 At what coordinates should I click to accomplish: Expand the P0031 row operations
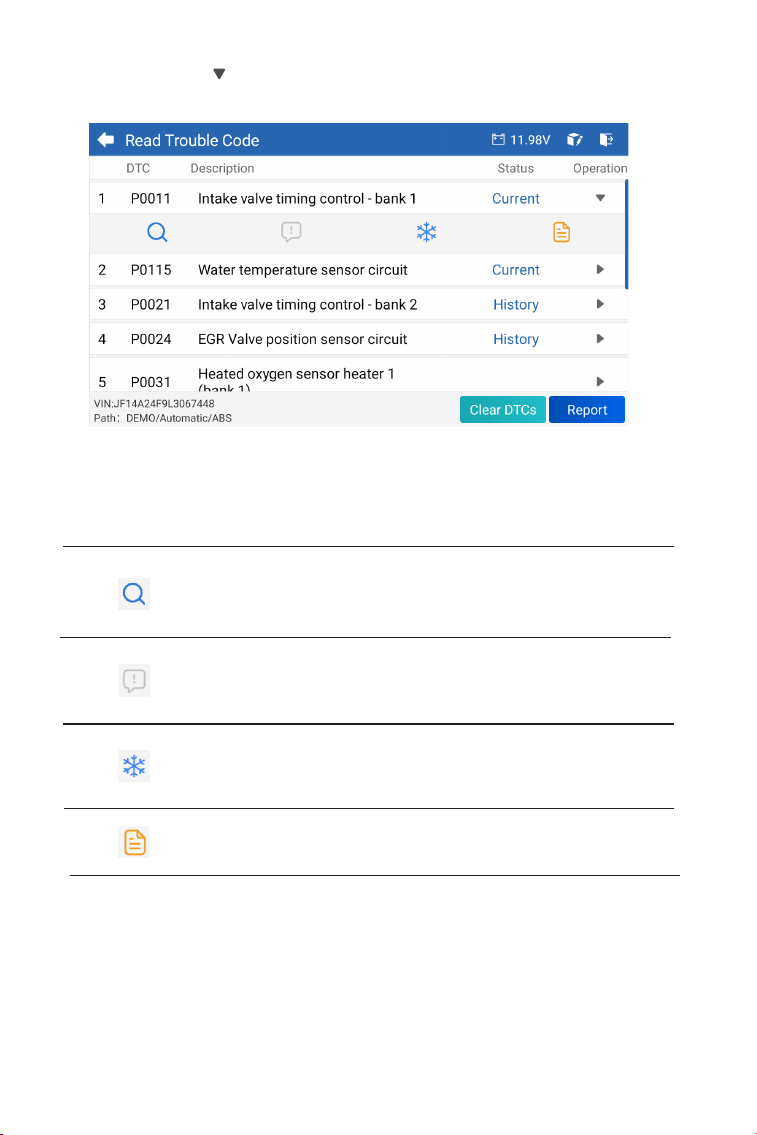[x=600, y=381]
